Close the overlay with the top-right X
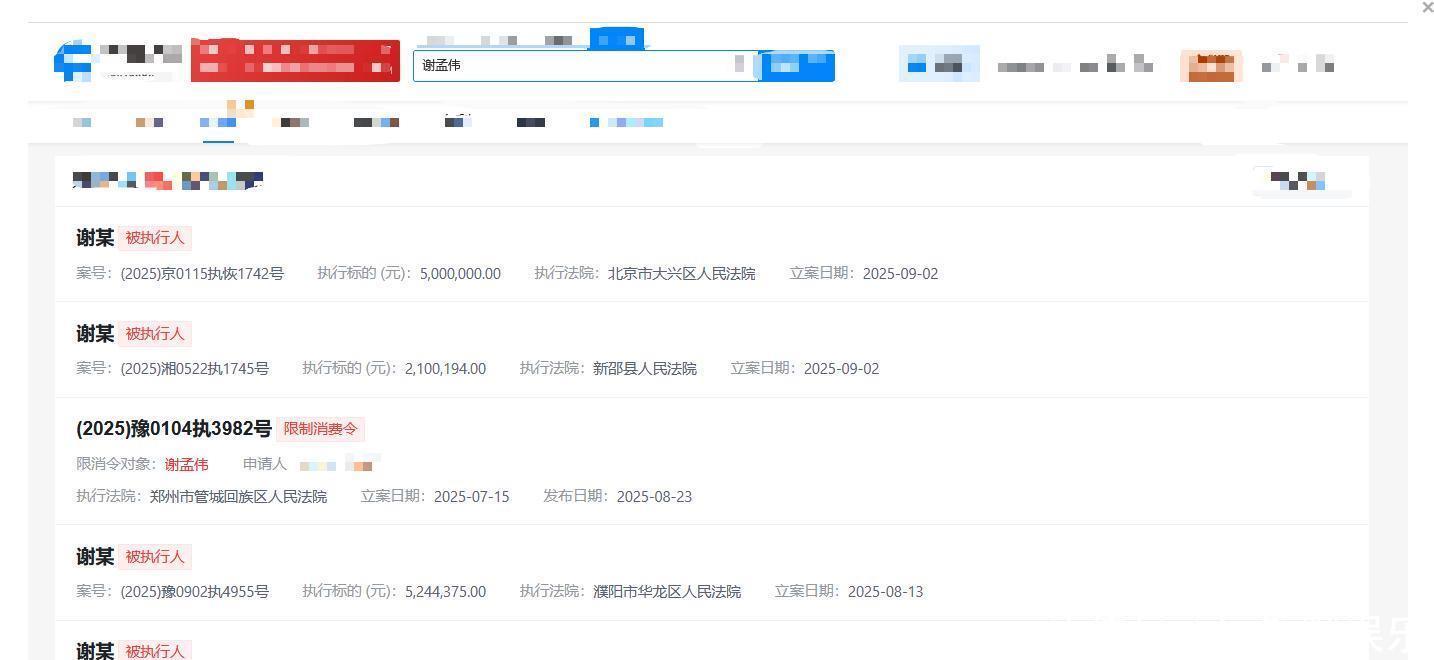 [x=1427, y=8]
